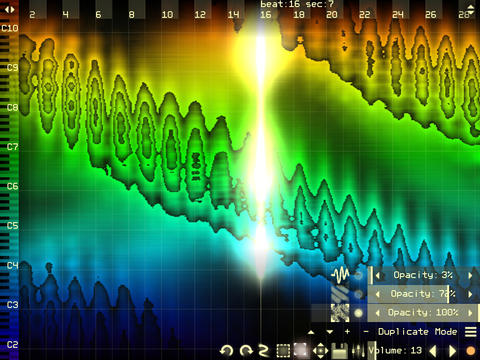480x360 pixels.
Task: Click beat 22 on the timeline ruler
Action: click(x=364, y=14)
